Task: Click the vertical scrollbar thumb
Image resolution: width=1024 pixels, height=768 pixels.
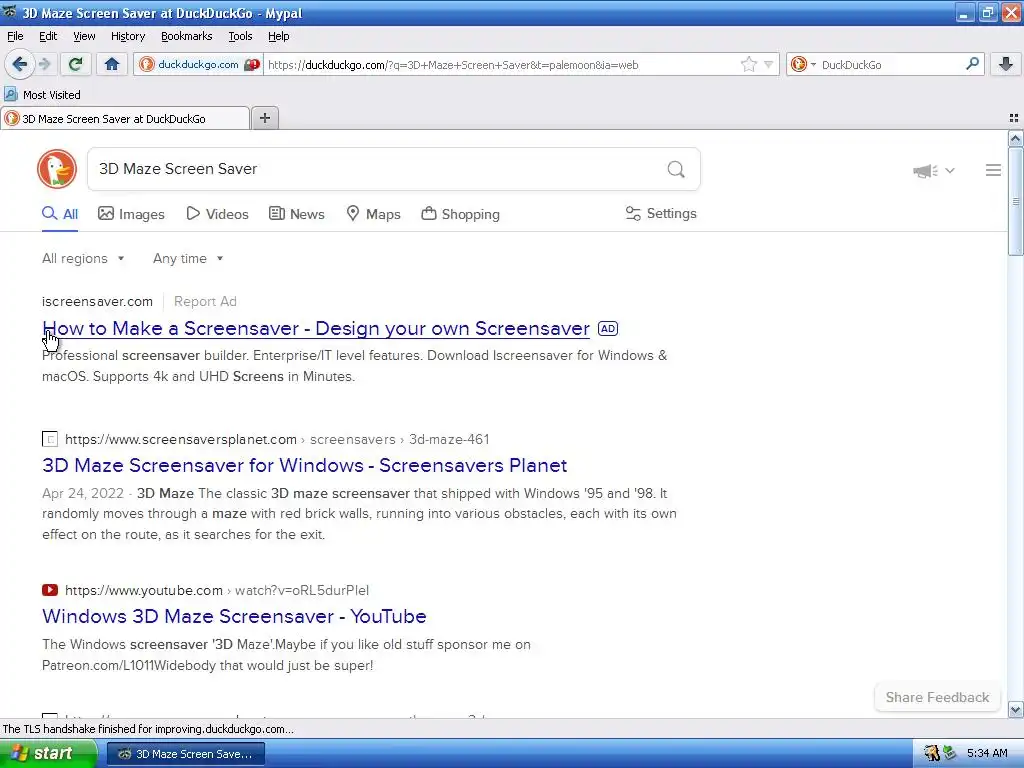Action: 1015,202
